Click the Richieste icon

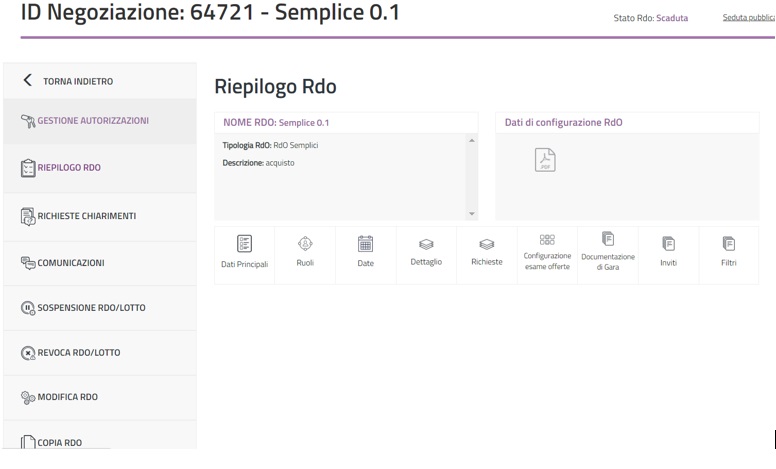coord(487,243)
